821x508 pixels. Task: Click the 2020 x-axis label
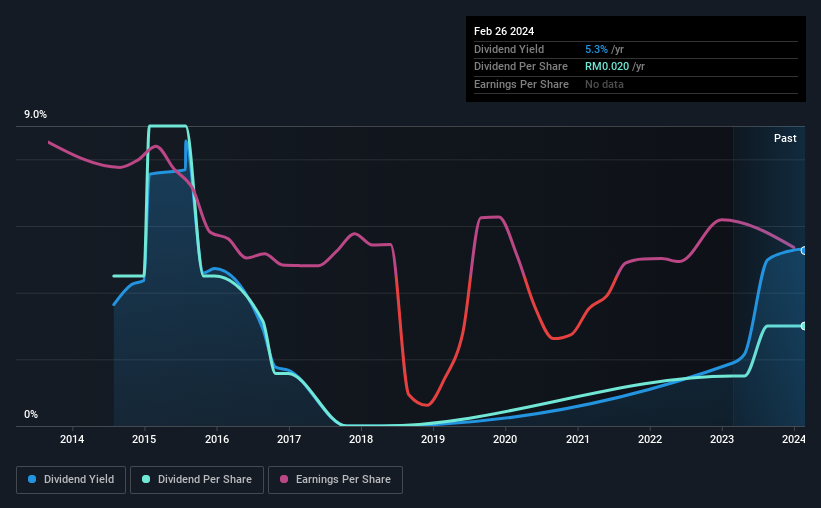tap(505, 439)
